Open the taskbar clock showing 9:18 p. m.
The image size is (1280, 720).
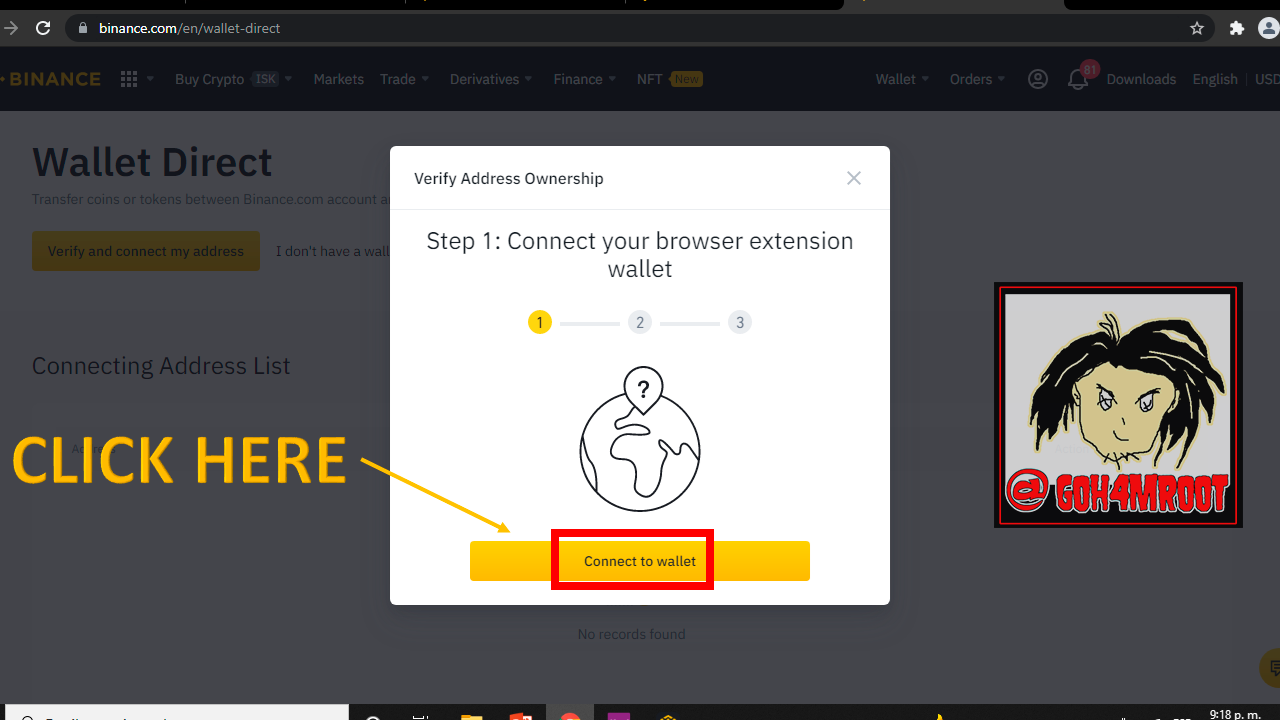point(1234,714)
